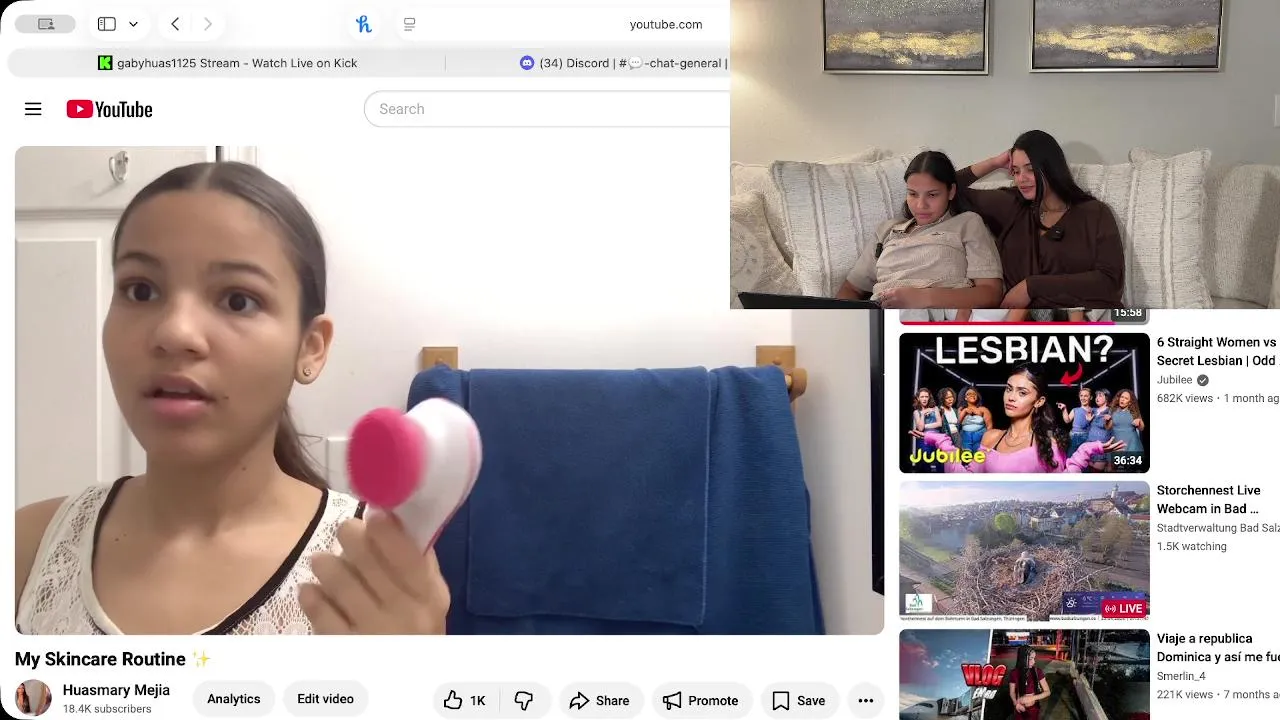Viewport: 1280px width, 720px height.
Task: Open the sidebar options dropdown arrow
Action: click(133, 24)
